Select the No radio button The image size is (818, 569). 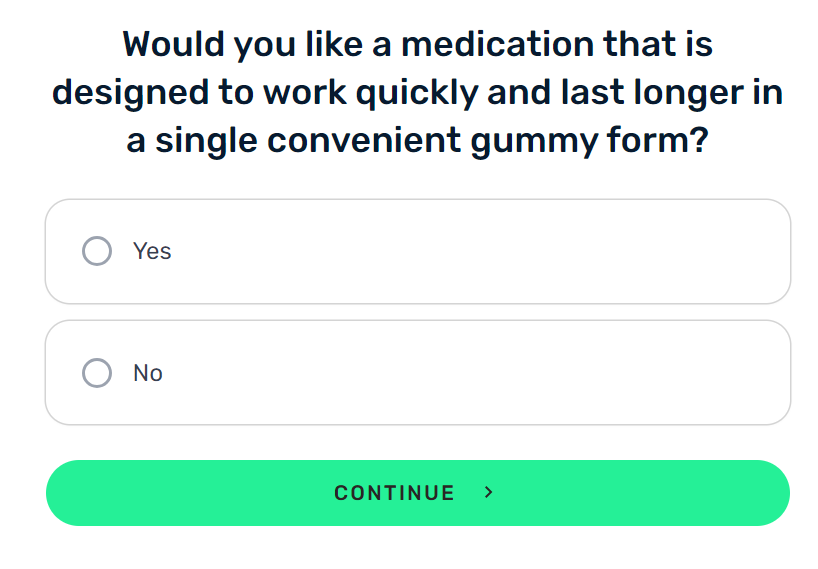(97, 373)
